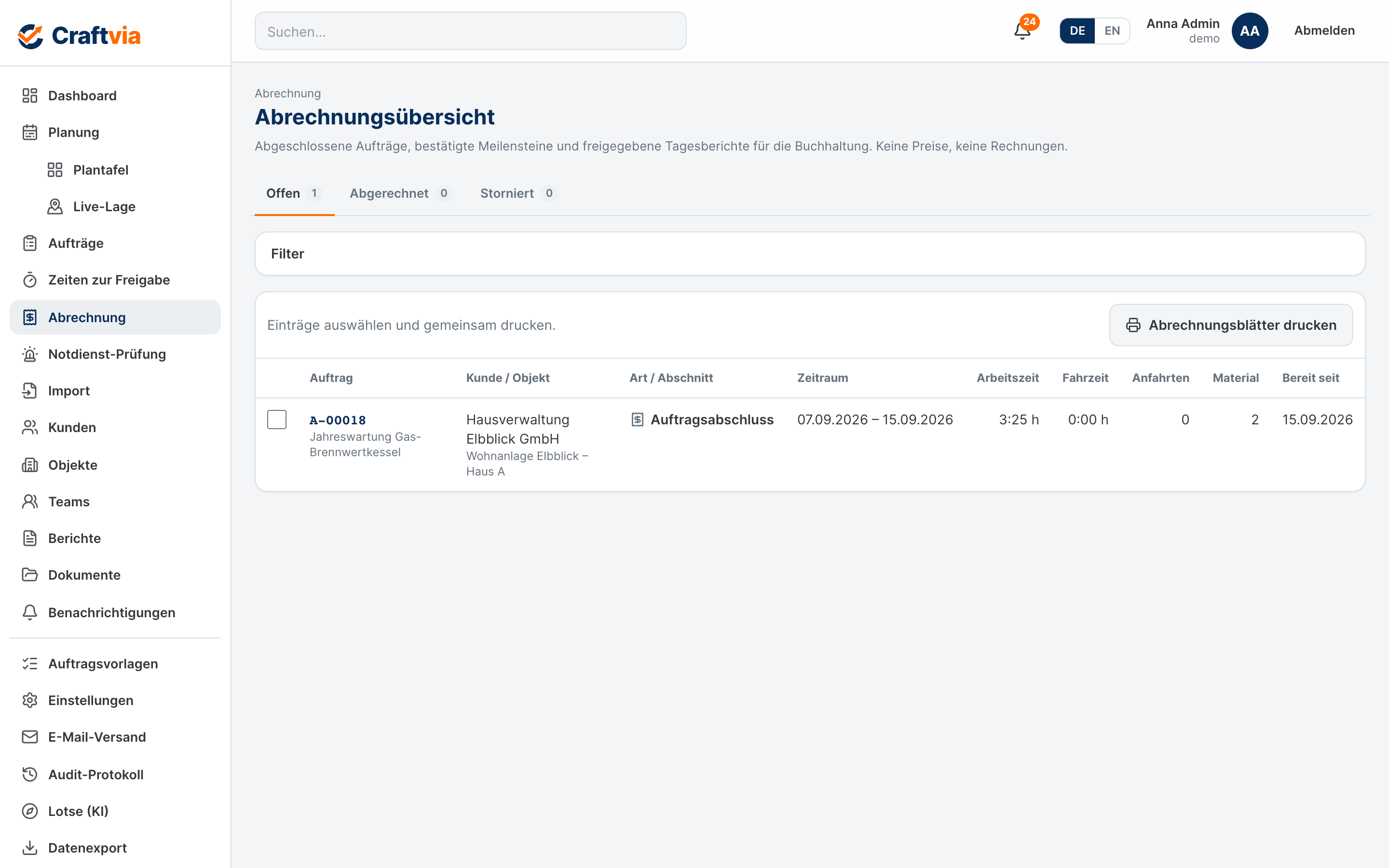Select the DE language option

[x=1077, y=31]
